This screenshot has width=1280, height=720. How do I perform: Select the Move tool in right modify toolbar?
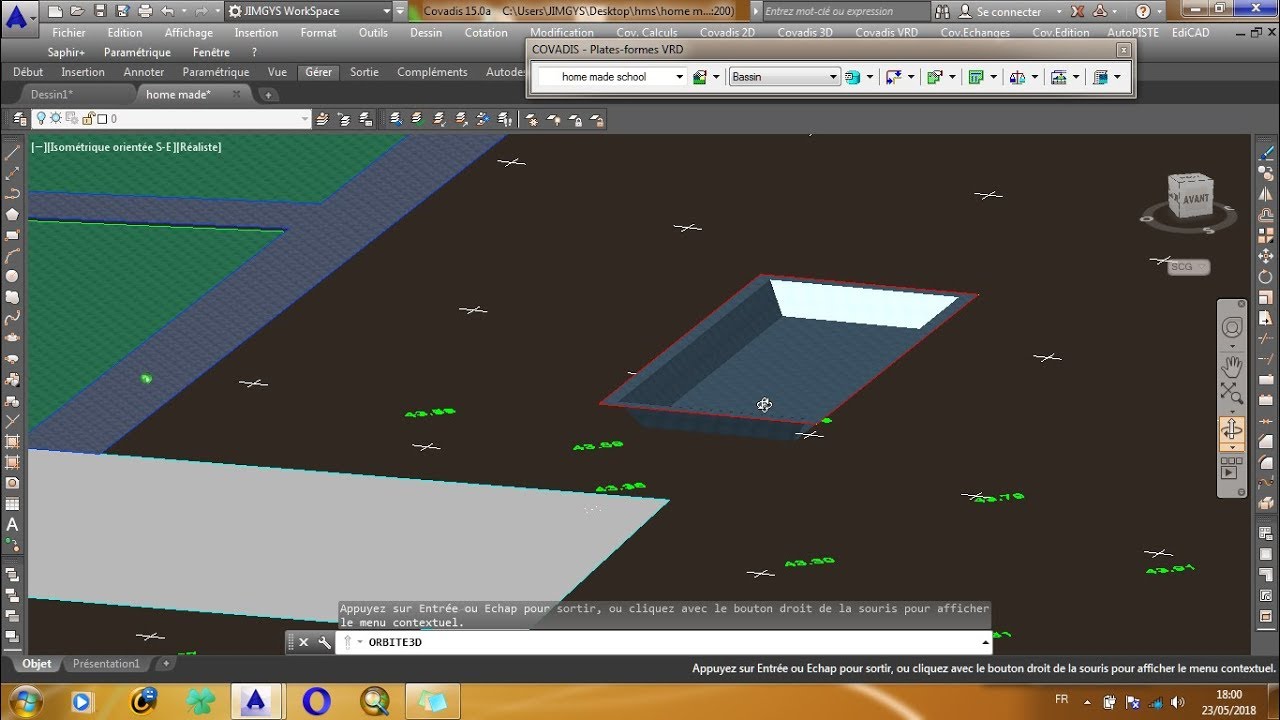coord(1266,255)
